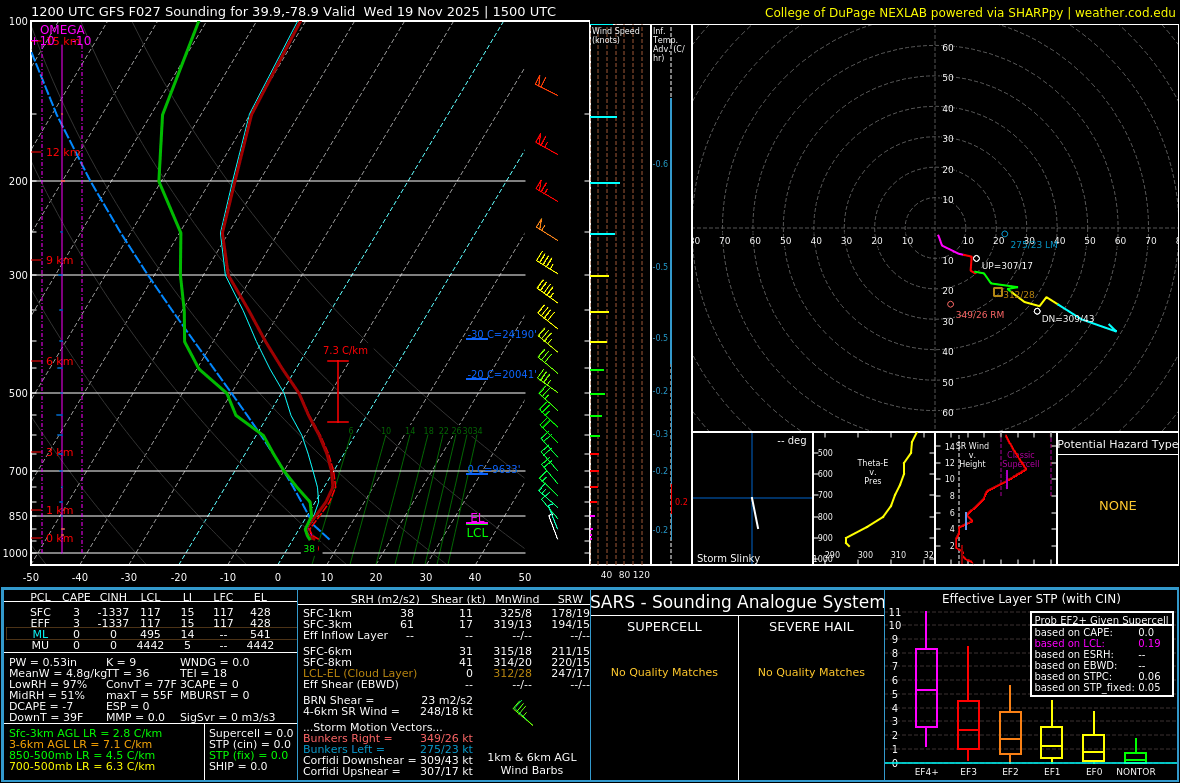
Task: Click the -20 C=20041' level label
Action: [x=501, y=374]
